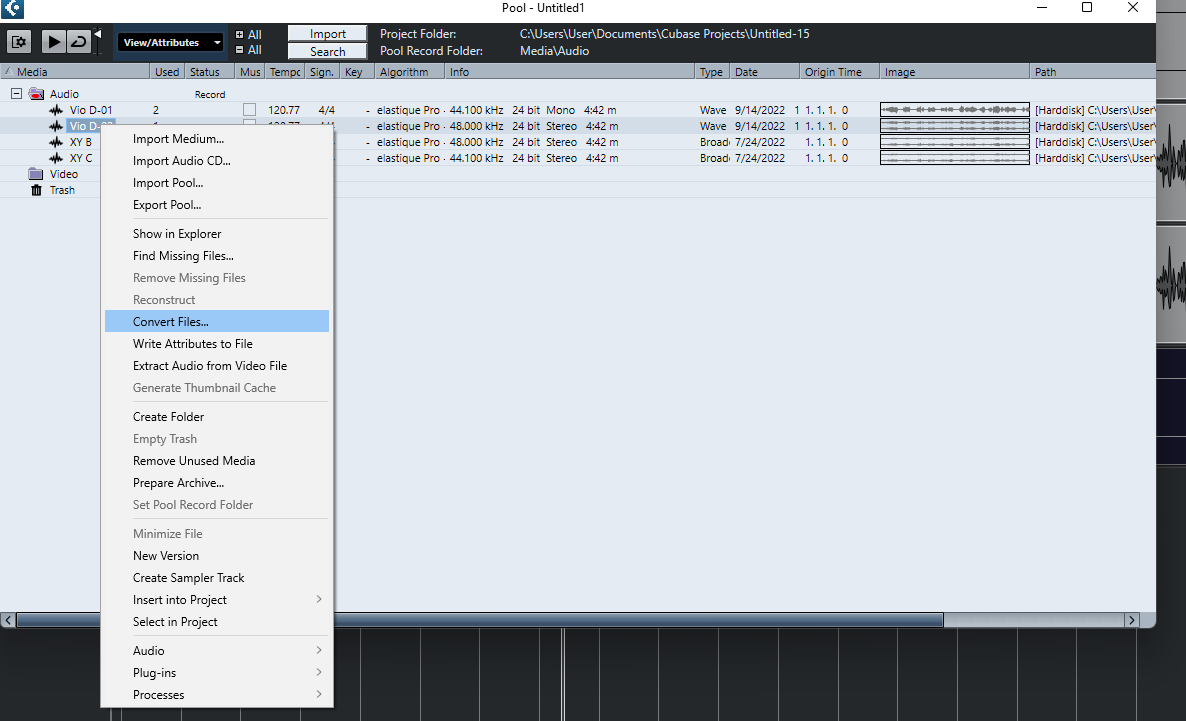Expand the Insert into Project submenu

[x=217, y=599]
